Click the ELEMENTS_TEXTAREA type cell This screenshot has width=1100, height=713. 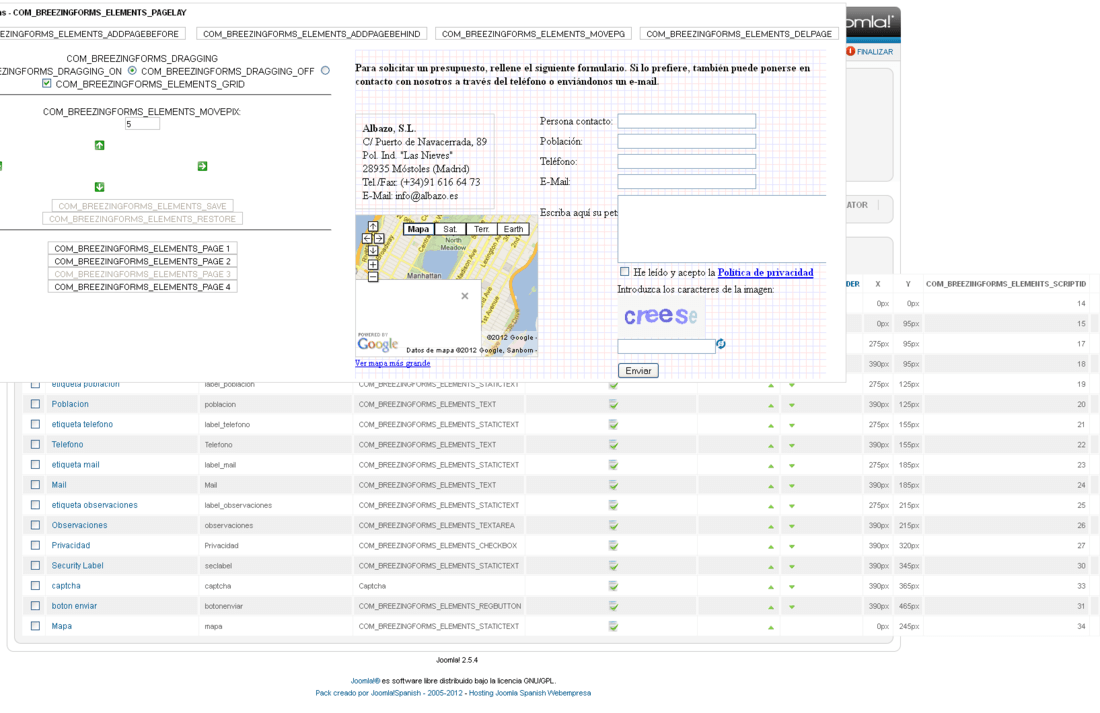436,525
